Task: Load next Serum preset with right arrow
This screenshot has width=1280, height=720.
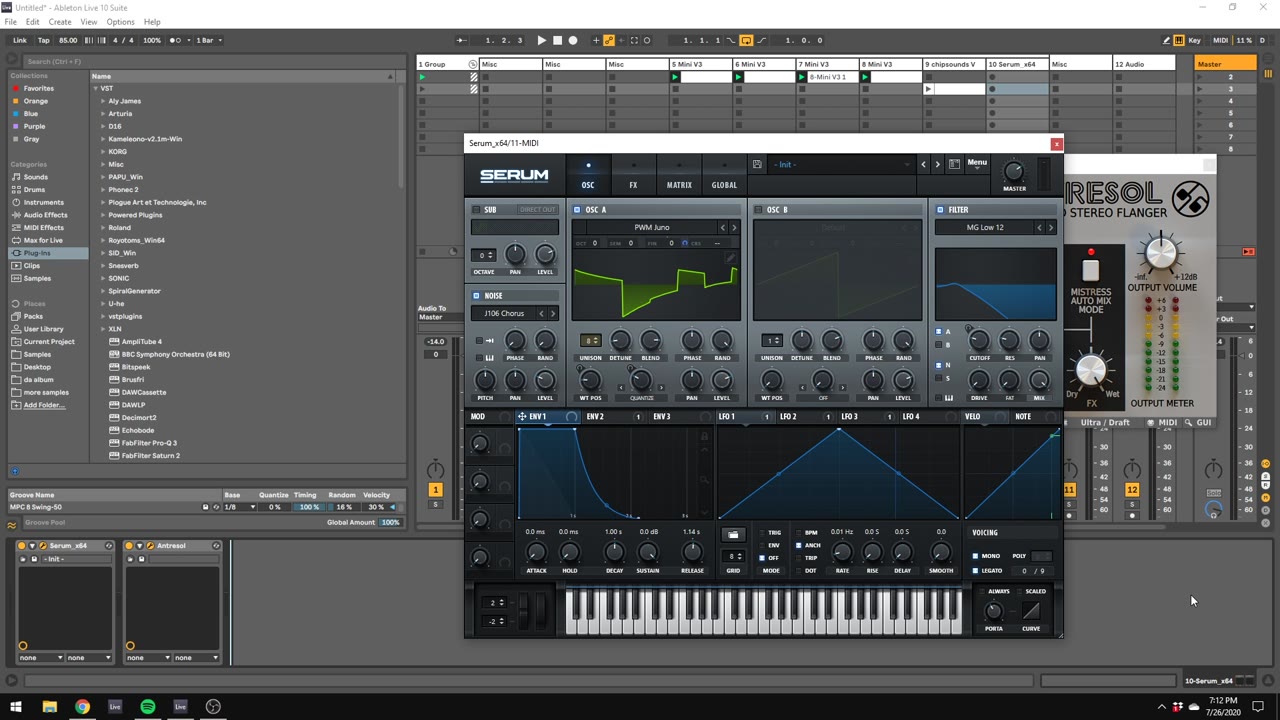Action: 937,164
